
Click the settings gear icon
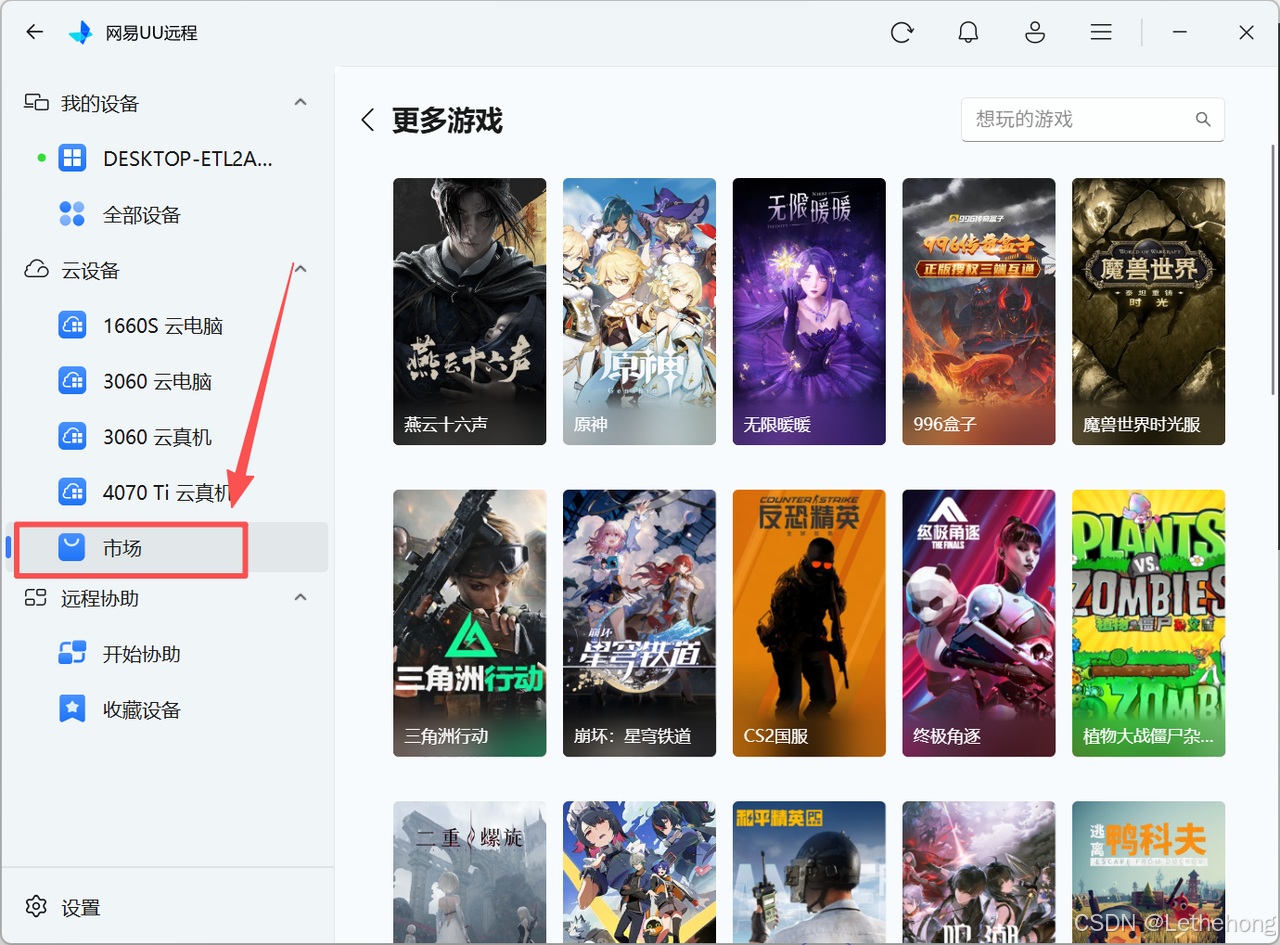tap(37, 907)
